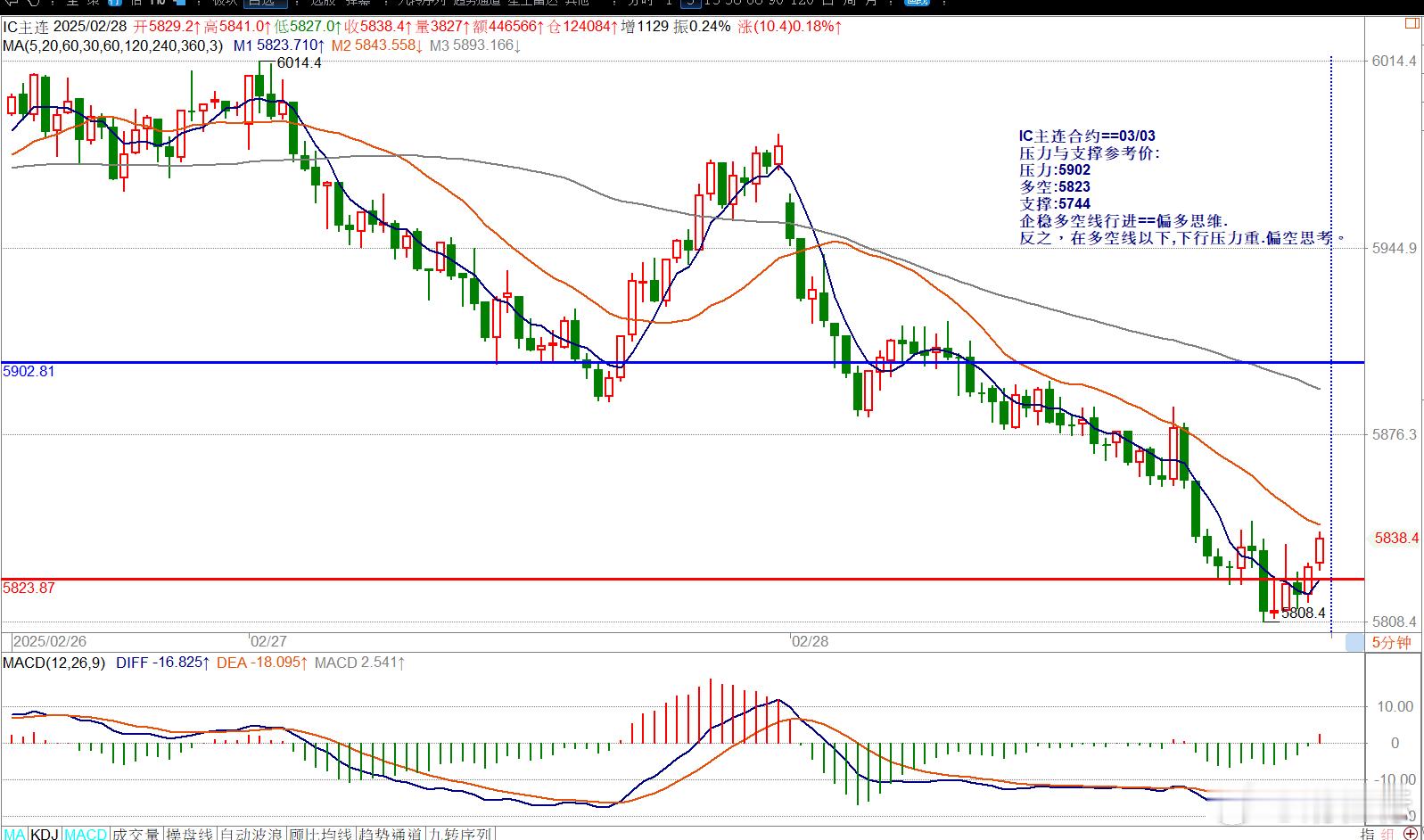Open the 成交量 volume tab
The image size is (1424, 840).
point(136,834)
